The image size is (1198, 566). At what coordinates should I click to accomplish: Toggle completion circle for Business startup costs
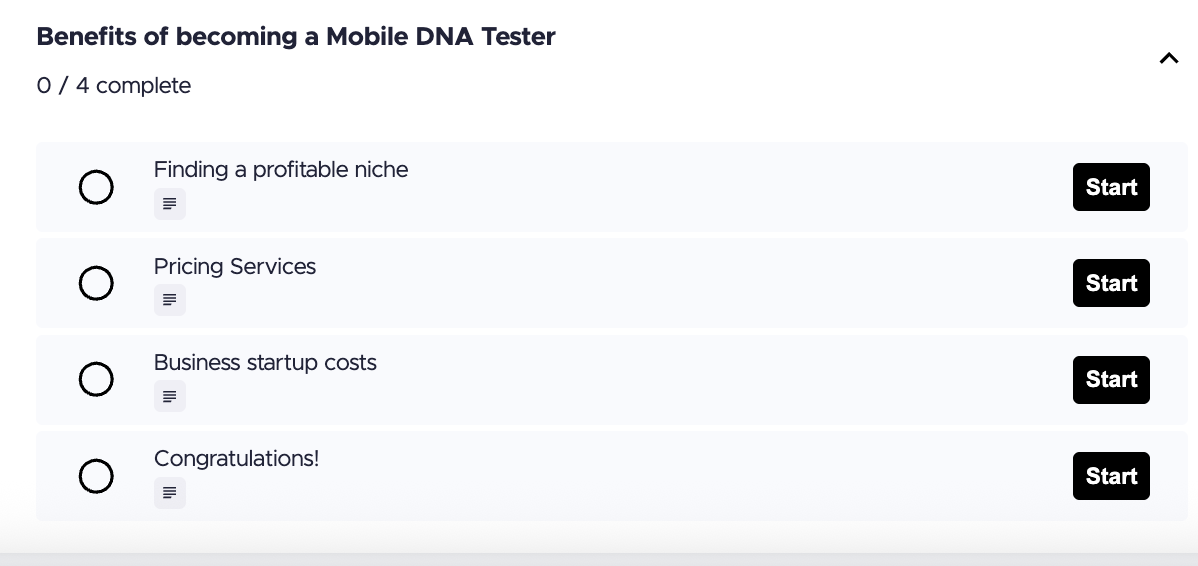(x=96, y=380)
